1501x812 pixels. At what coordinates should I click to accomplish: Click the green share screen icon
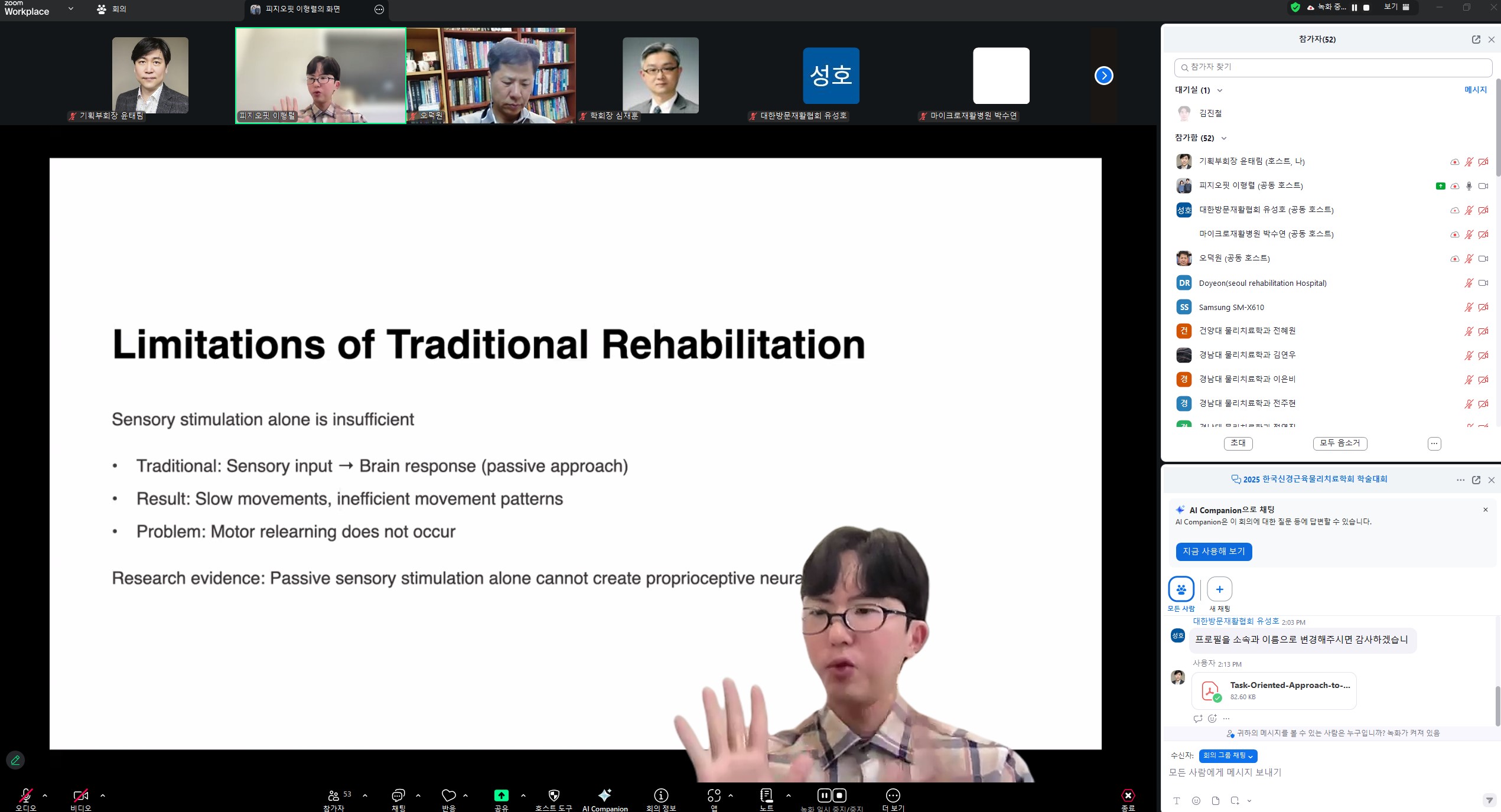coord(501,795)
